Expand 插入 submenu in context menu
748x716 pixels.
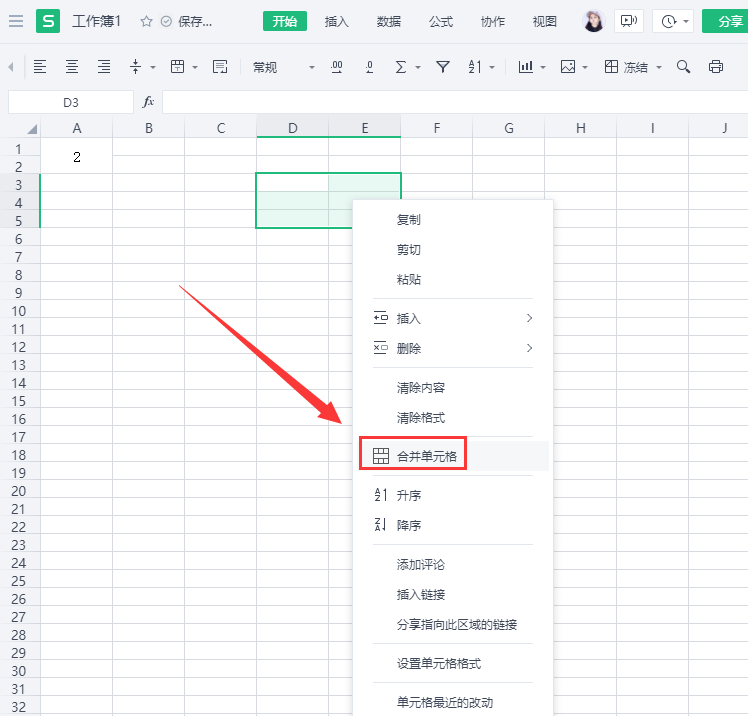pos(453,318)
